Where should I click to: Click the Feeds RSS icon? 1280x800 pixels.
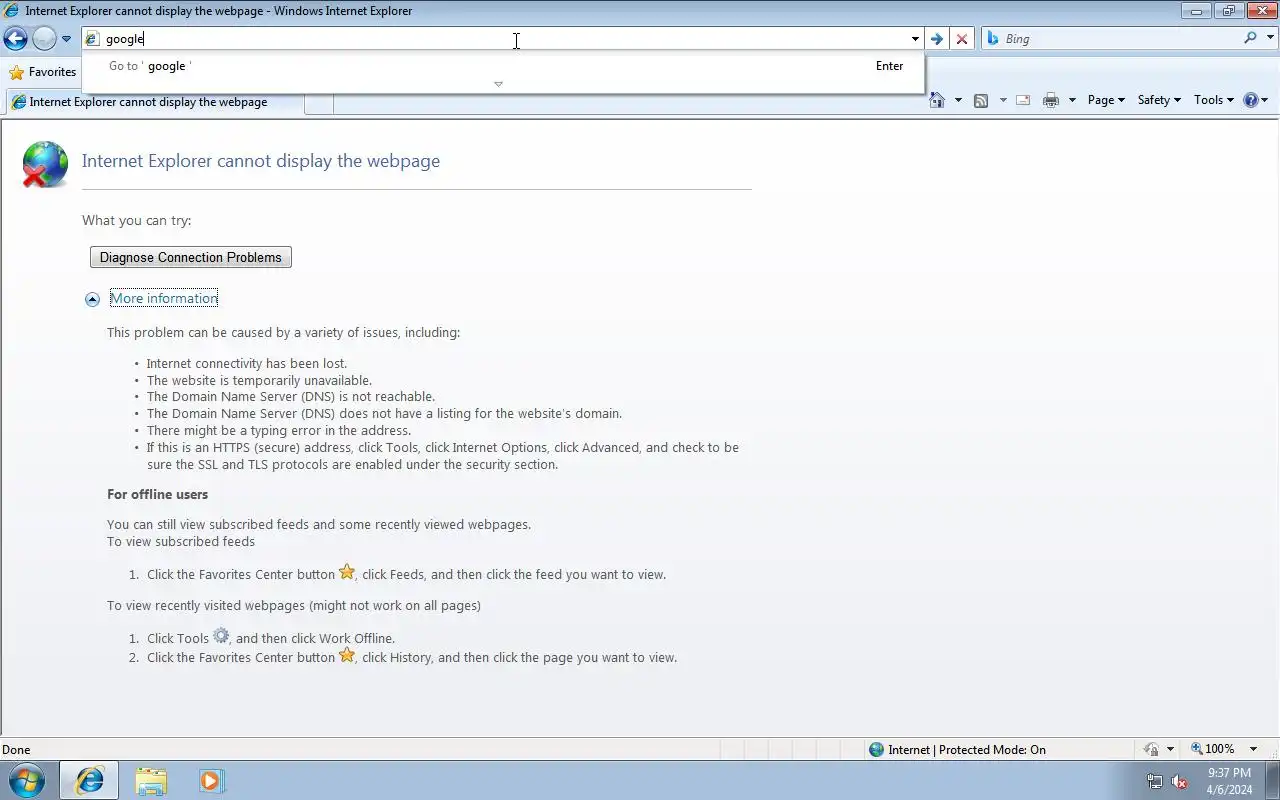981,100
